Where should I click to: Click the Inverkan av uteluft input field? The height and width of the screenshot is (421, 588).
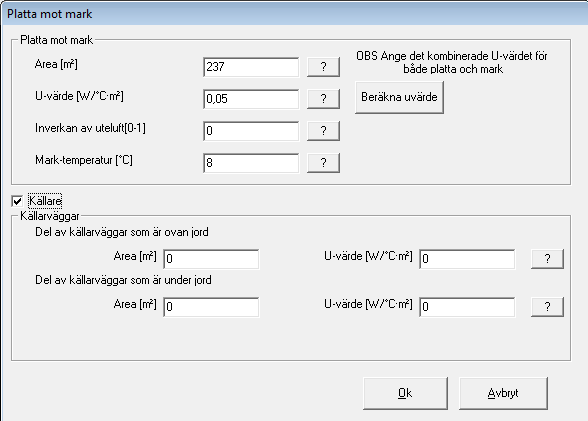tap(251, 131)
